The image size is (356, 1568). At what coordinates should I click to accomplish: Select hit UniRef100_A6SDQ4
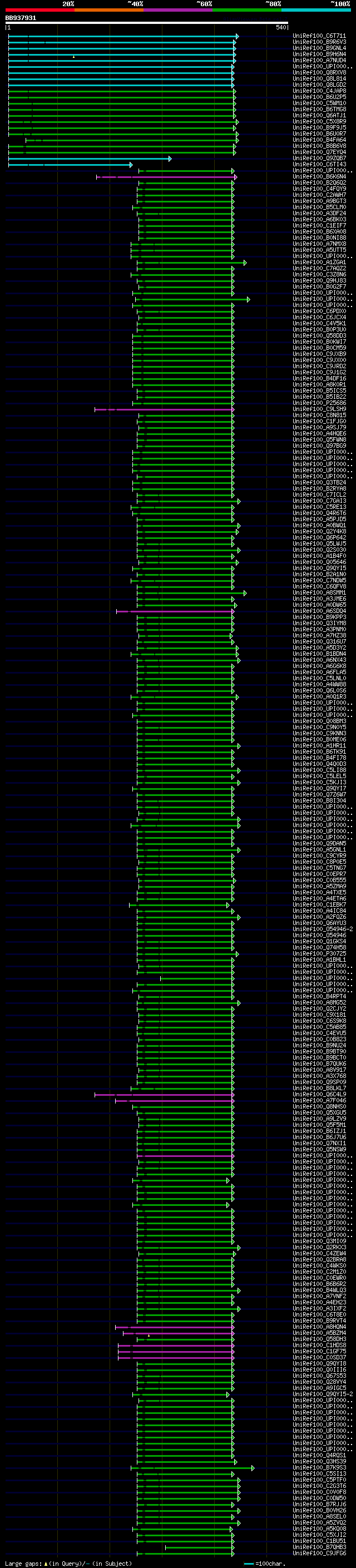[x=319, y=611]
